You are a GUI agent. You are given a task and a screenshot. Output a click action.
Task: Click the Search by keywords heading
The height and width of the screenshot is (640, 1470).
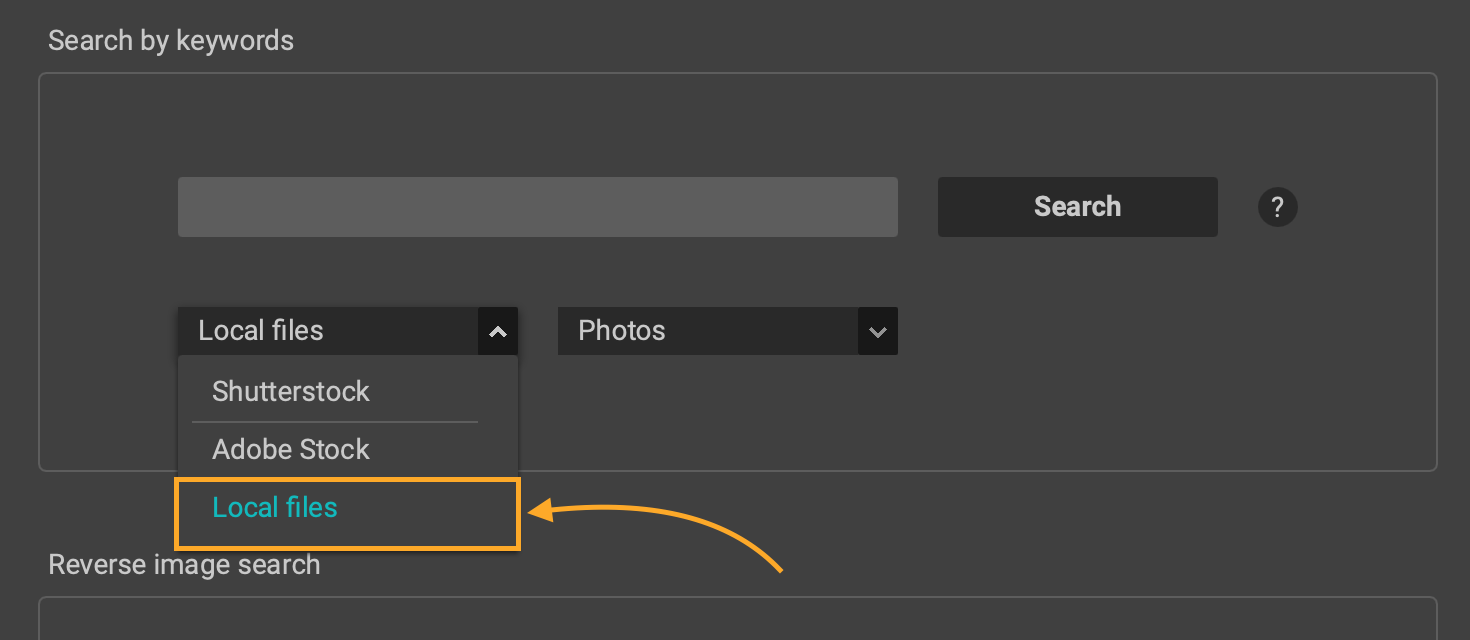point(171,40)
